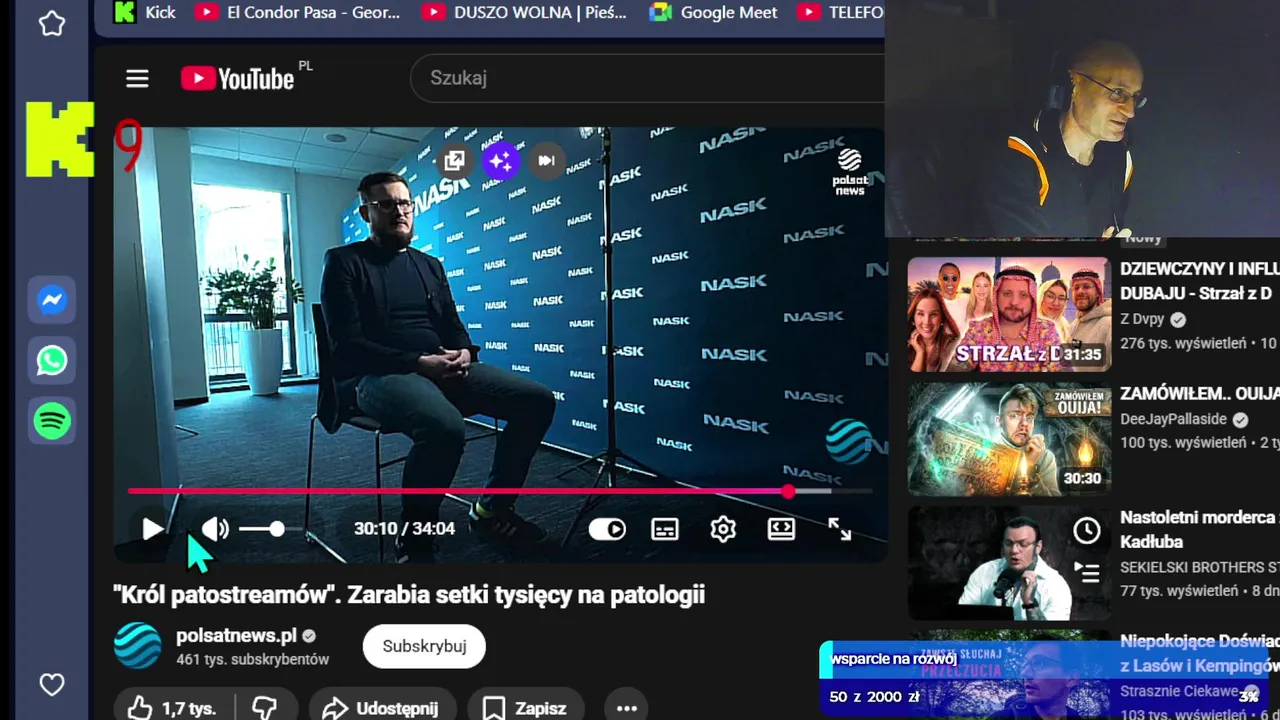Switch to the Google Meet tab
Image resolution: width=1280 pixels, height=720 pixels.
(x=713, y=12)
